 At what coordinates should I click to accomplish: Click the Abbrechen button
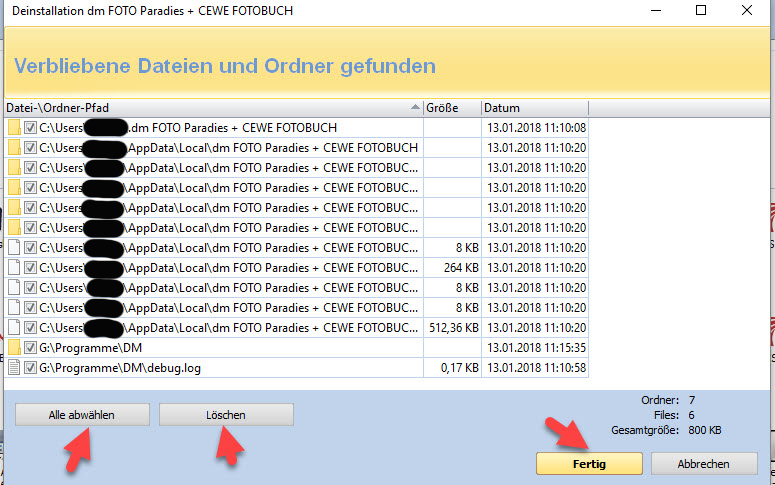[704, 464]
